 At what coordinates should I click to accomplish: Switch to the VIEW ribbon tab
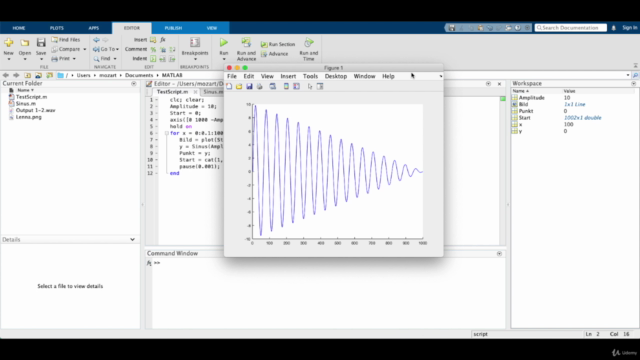(x=212, y=28)
